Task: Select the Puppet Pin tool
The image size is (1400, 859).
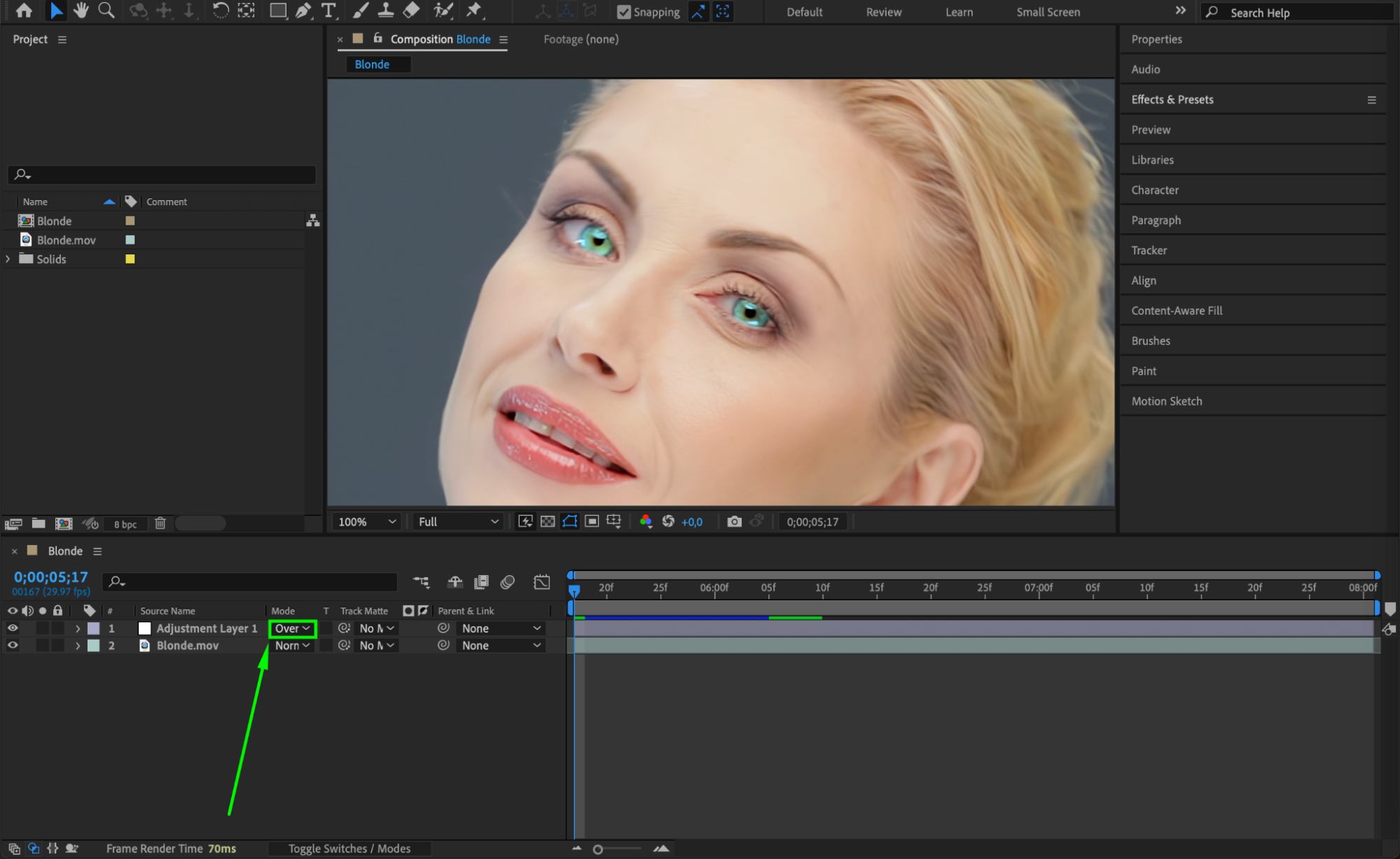Action: click(x=474, y=11)
